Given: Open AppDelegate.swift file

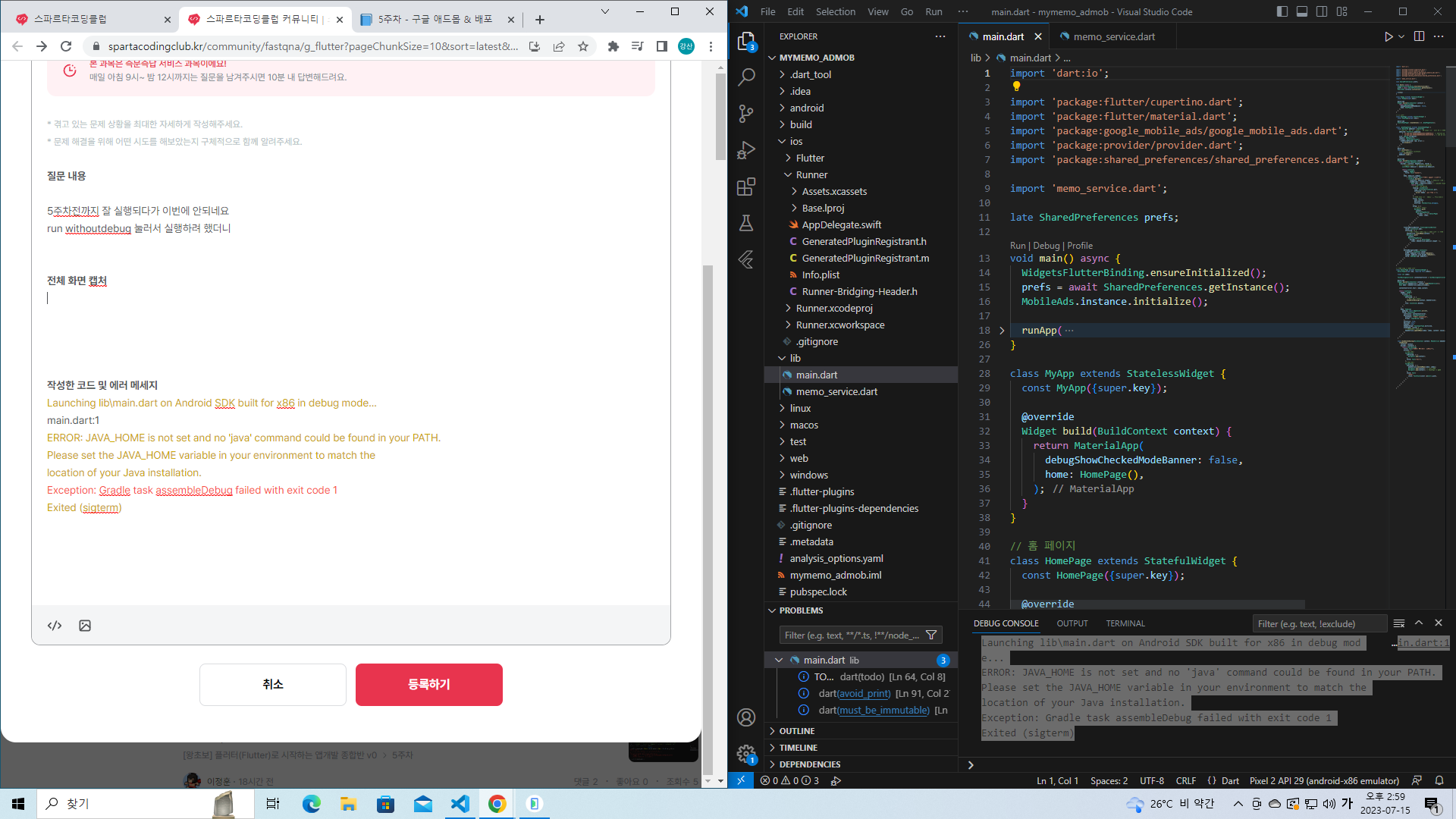Looking at the screenshot, I should pos(842,225).
